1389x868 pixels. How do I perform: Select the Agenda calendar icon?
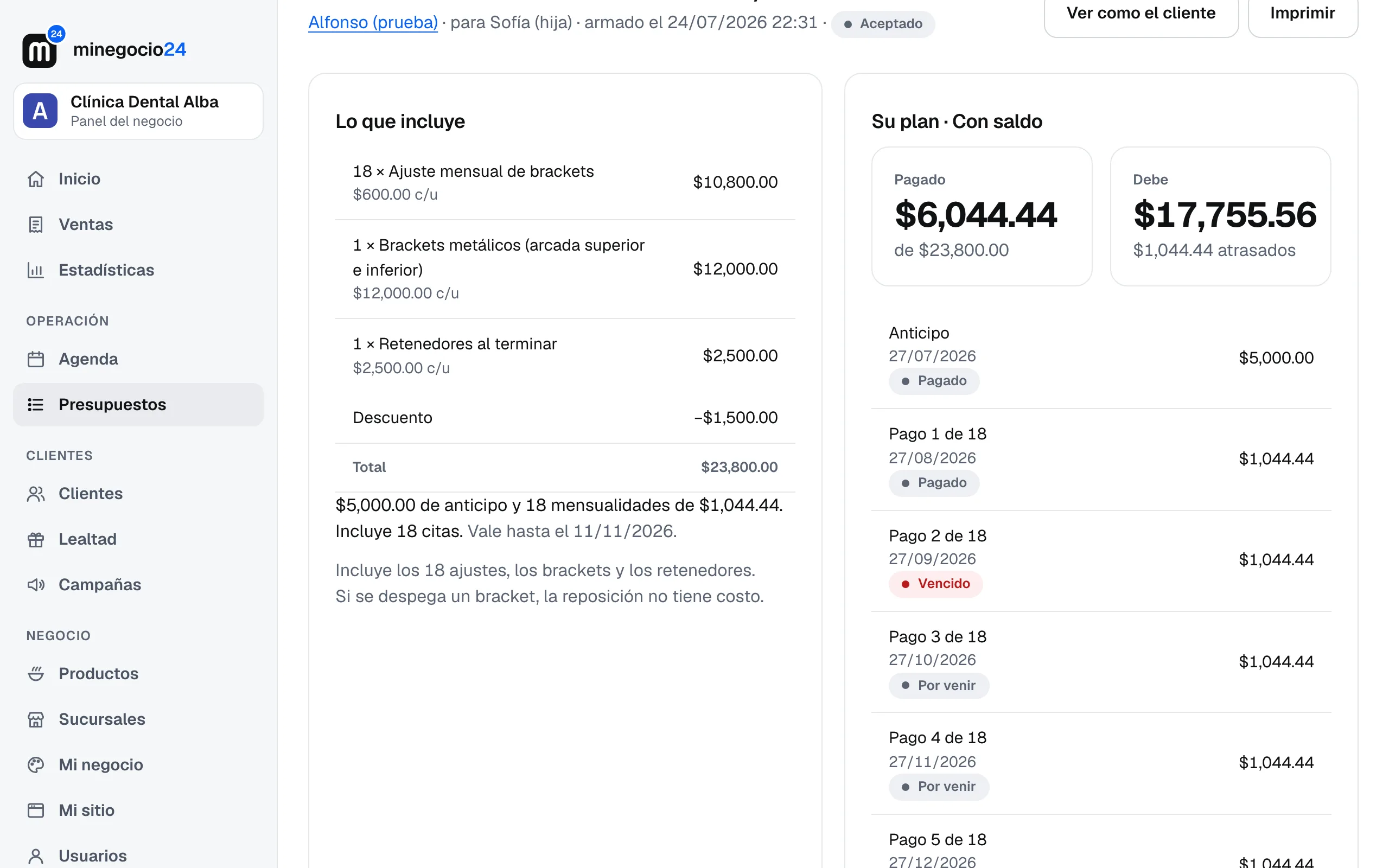tap(36, 359)
